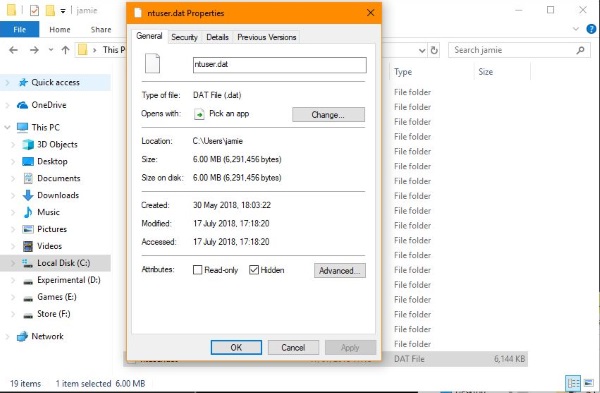The width and height of the screenshot is (600, 393).
Task: Click the 6,144 KB size cell
Action: [509, 359]
